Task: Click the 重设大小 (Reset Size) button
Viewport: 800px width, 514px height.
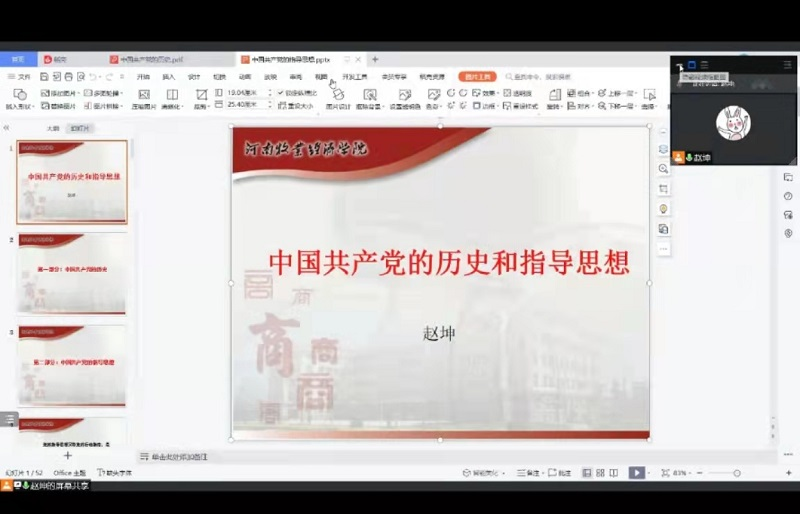Action: pos(296,105)
